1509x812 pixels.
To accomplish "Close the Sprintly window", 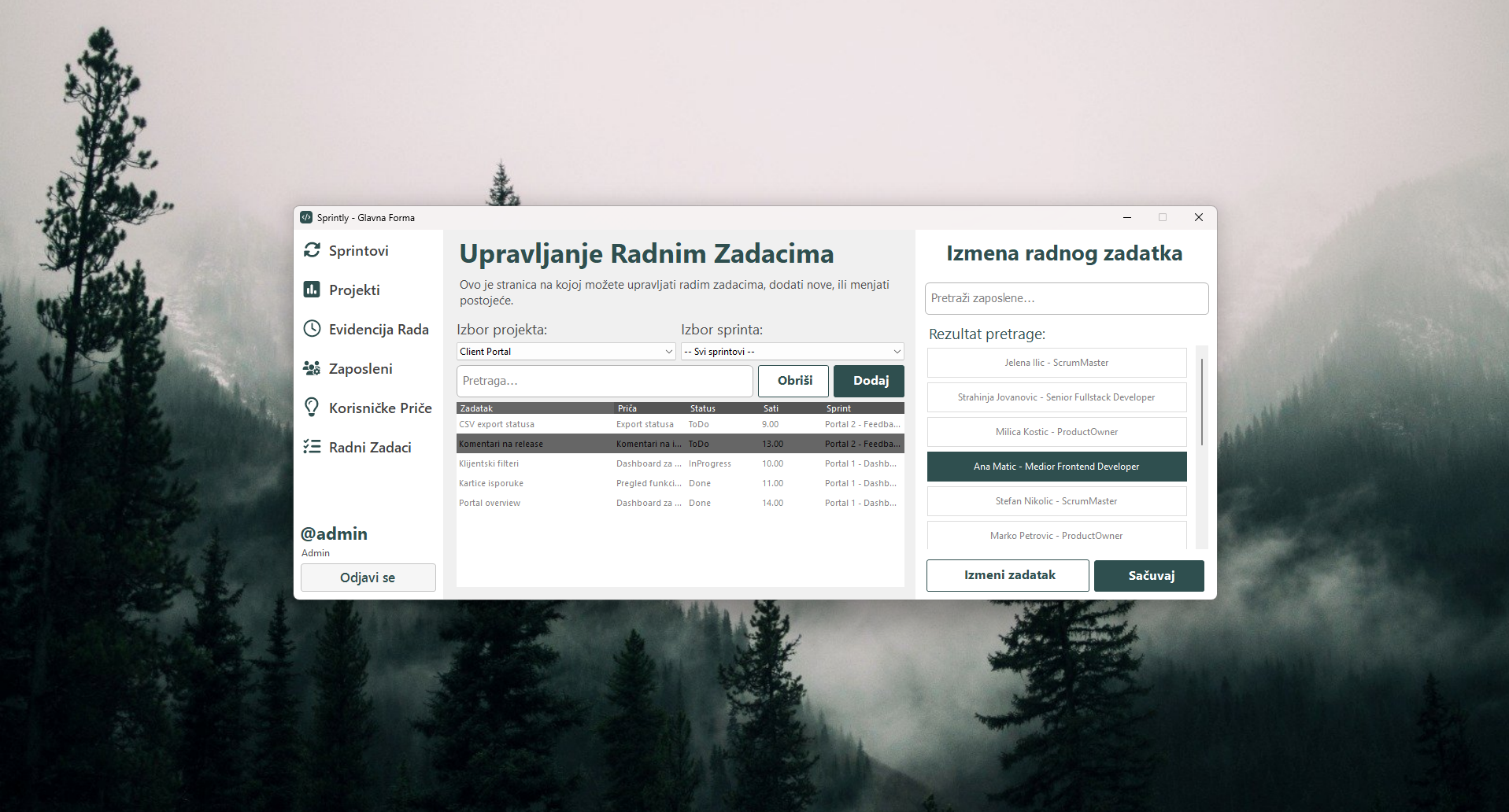I will [x=1198, y=217].
